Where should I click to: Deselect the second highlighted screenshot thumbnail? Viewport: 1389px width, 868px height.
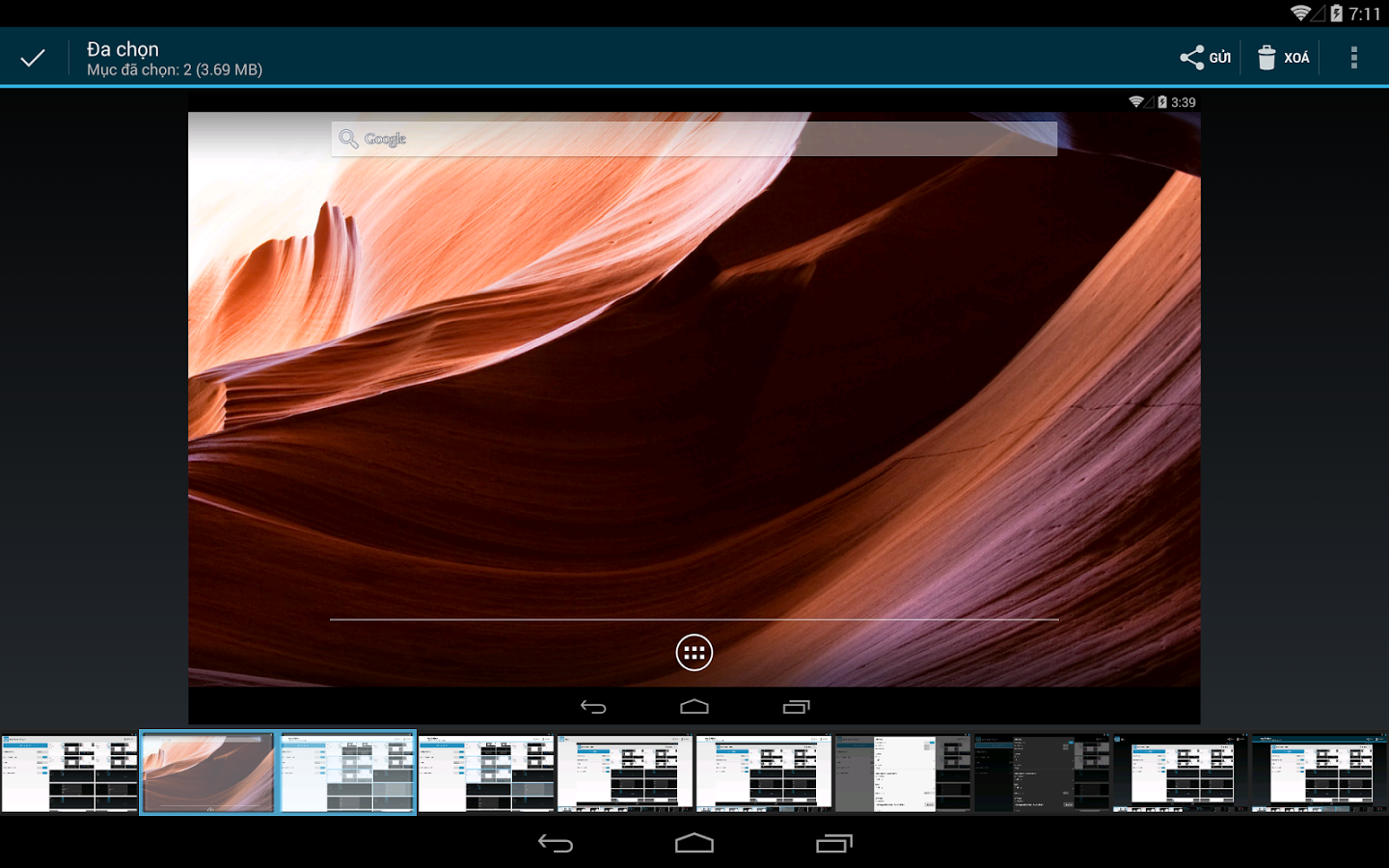coord(347,773)
